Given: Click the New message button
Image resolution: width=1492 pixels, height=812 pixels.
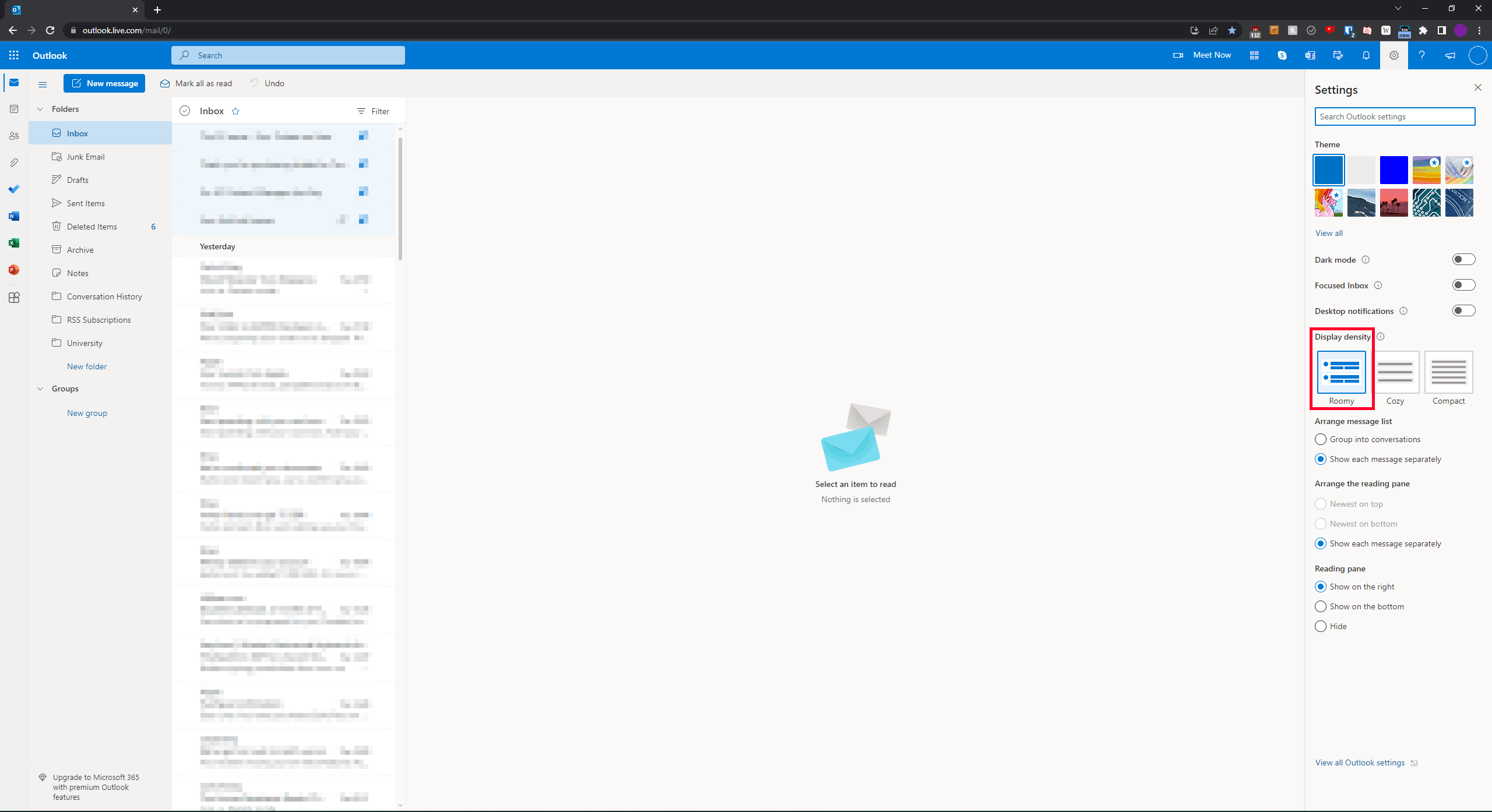Looking at the screenshot, I should [x=104, y=83].
